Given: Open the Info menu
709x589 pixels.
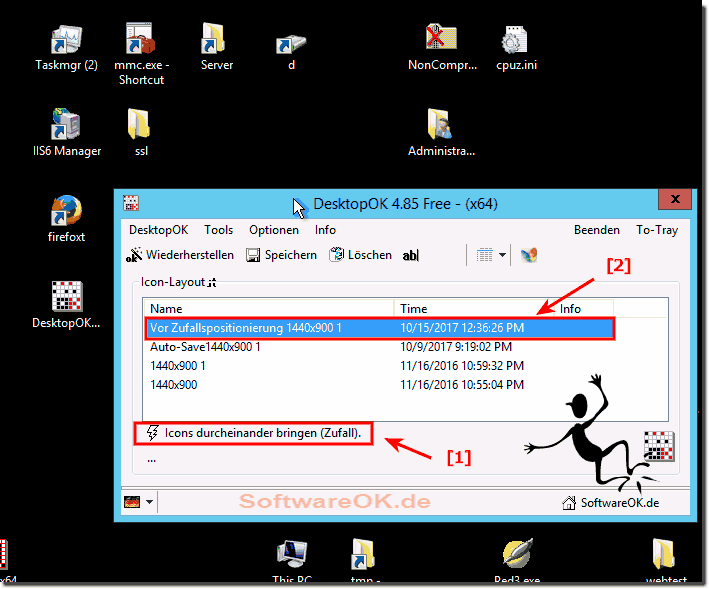Looking at the screenshot, I should pos(325,230).
